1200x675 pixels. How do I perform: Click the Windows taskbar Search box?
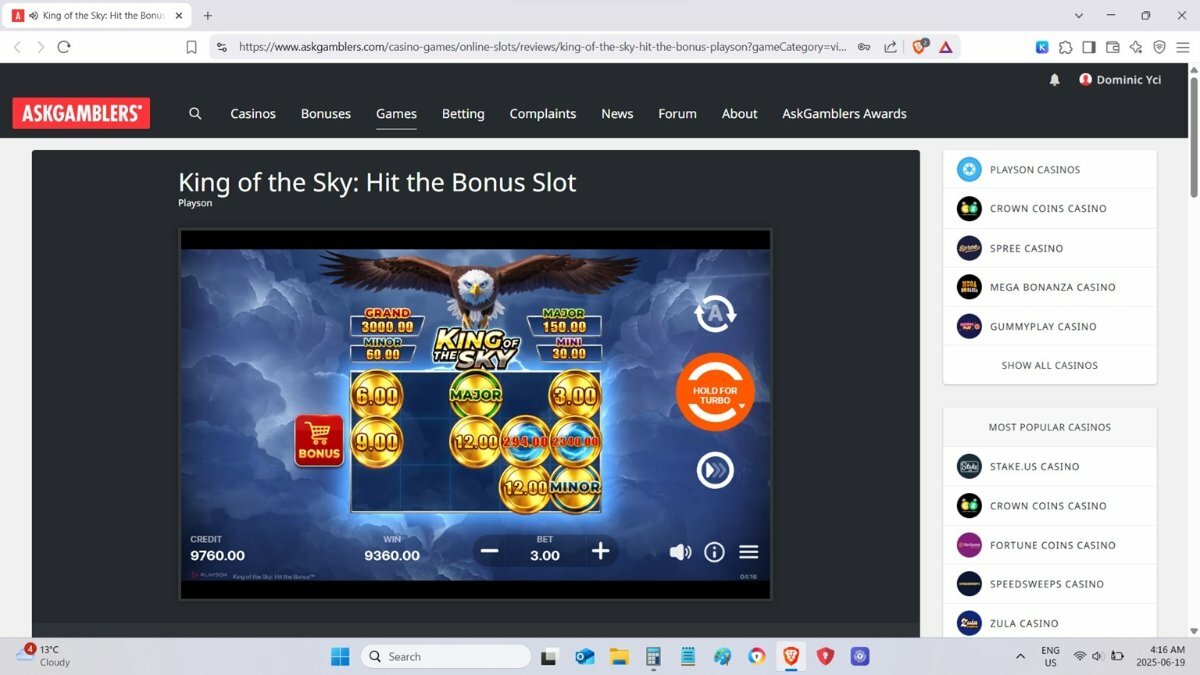(x=446, y=656)
